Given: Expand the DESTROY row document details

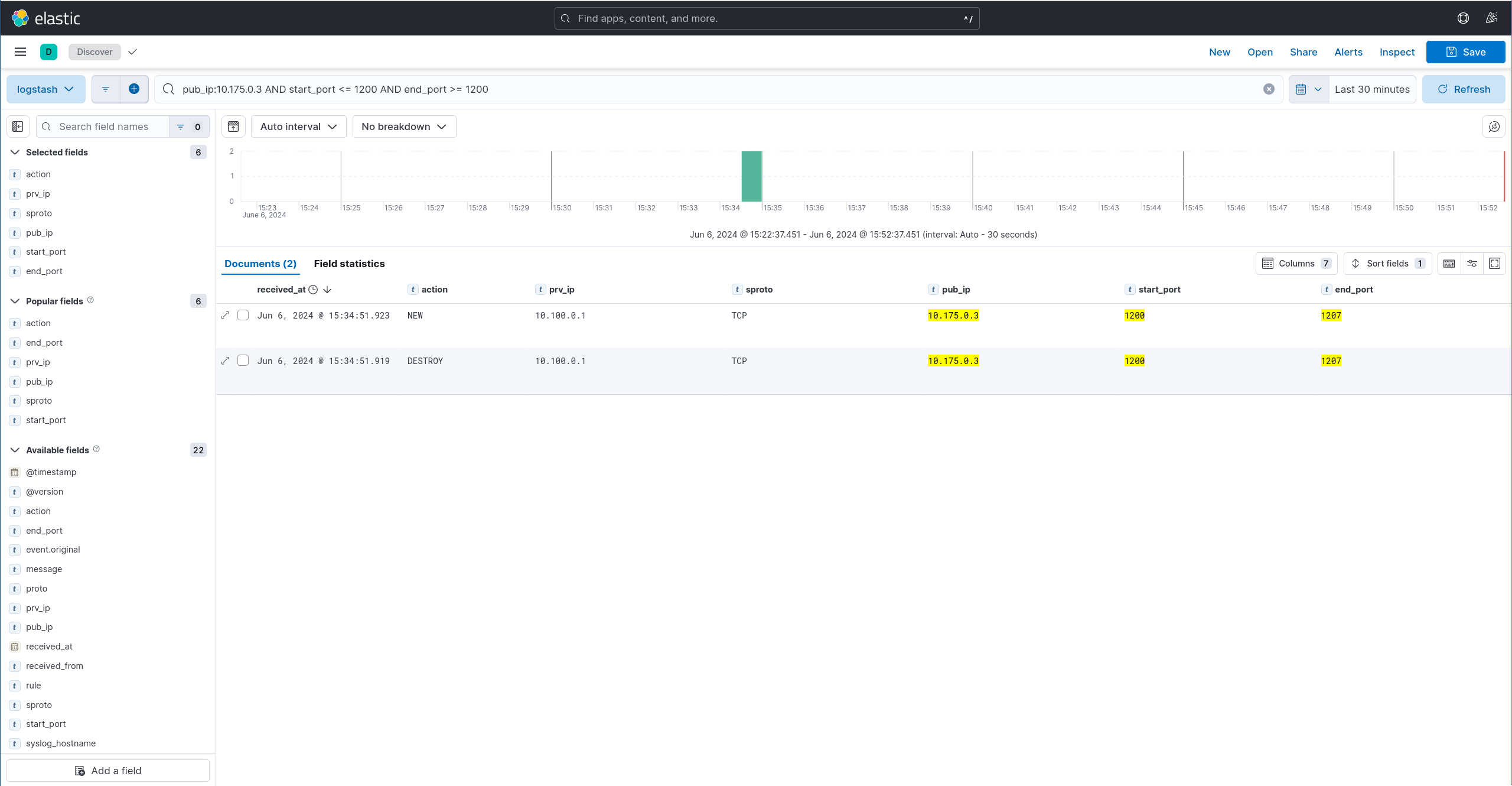Looking at the screenshot, I should coord(225,361).
